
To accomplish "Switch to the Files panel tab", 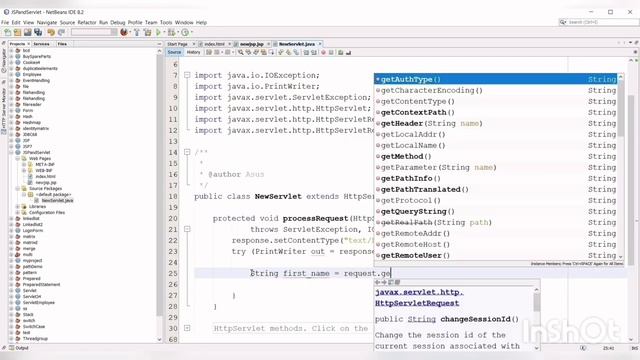I will pyautogui.click(x=62, y=44).
